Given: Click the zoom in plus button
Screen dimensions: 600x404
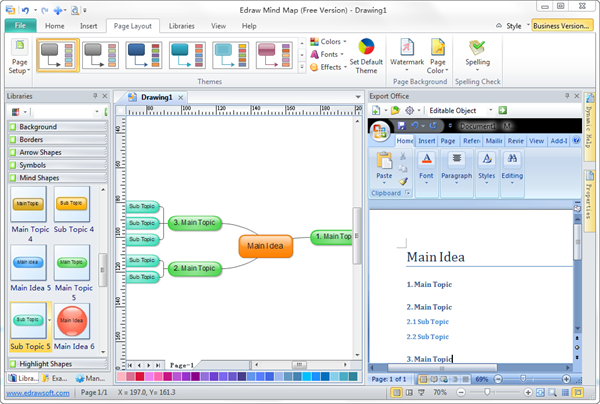Looking at the screenshot, I should (528, 392).
